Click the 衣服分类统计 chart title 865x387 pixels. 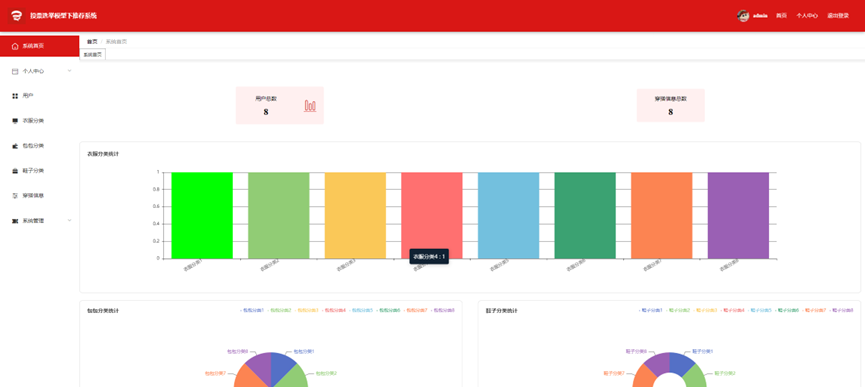tap(103, 154)
